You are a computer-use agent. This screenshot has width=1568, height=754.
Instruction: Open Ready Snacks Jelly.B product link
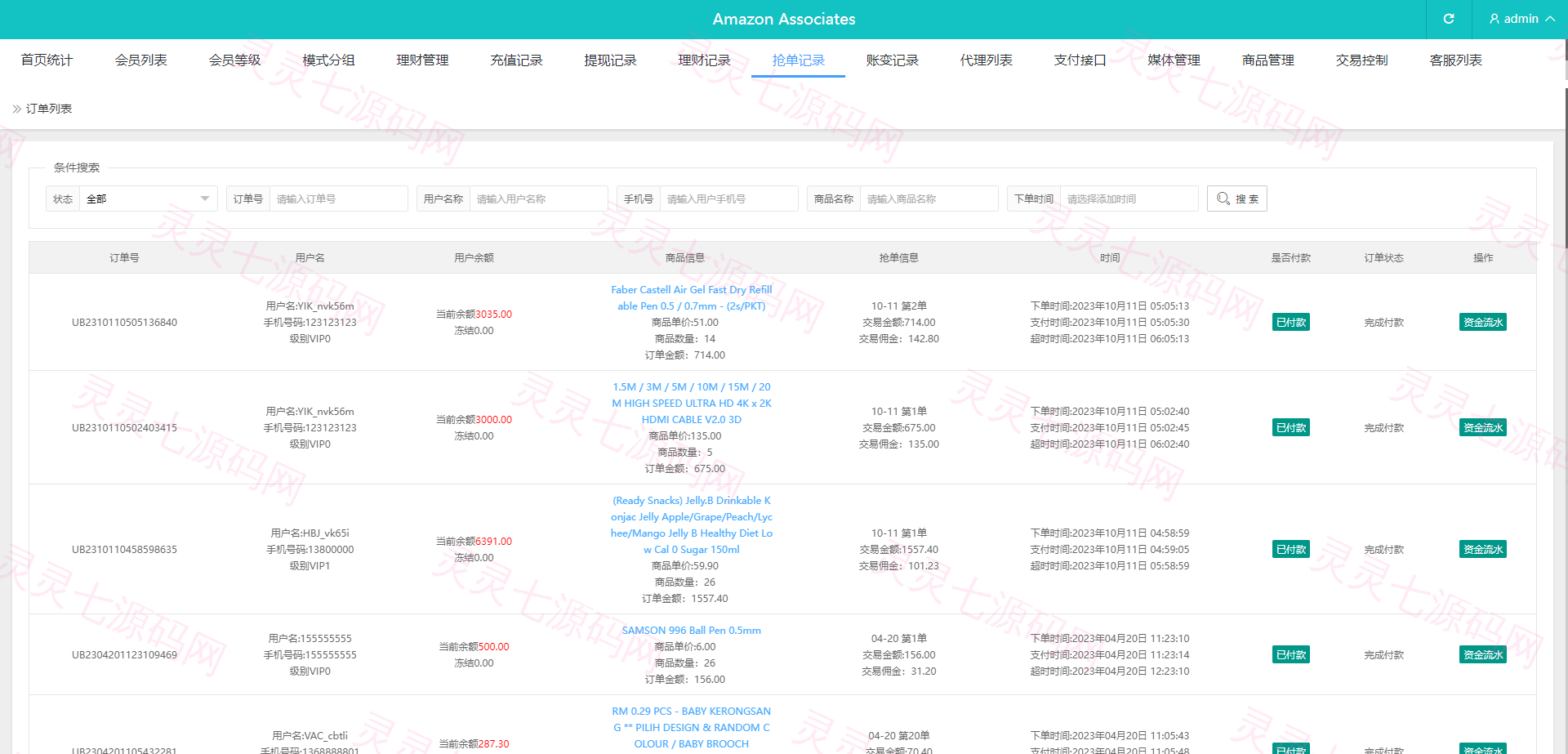[691, 525]
